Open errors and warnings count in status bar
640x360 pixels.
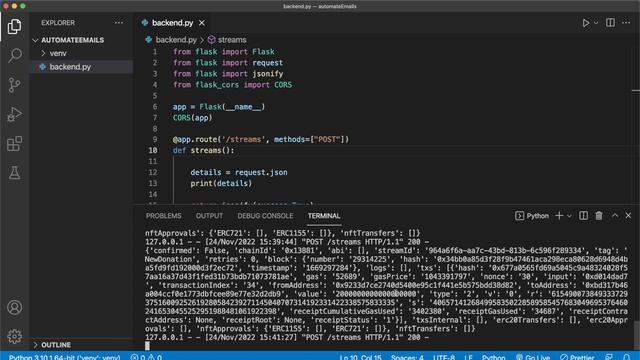click(x=146, y=357)
